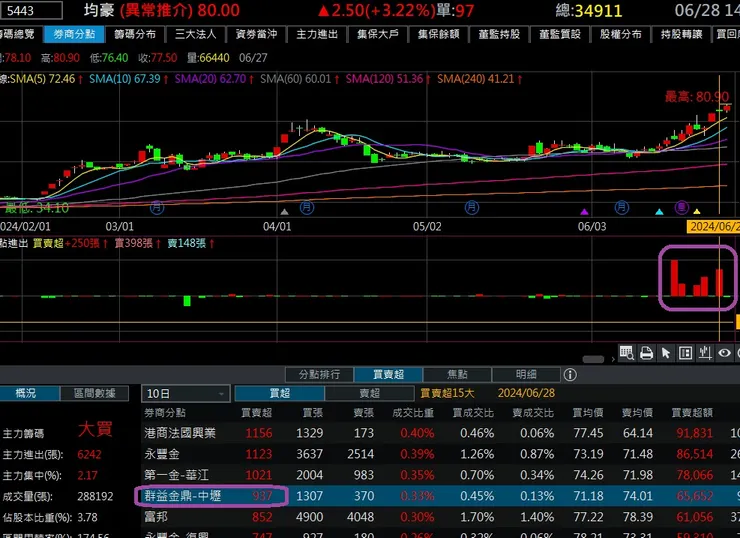The image size is (740, 538).
Task: Click the yellow triangle marker on date axis
Action: (697, 212)
